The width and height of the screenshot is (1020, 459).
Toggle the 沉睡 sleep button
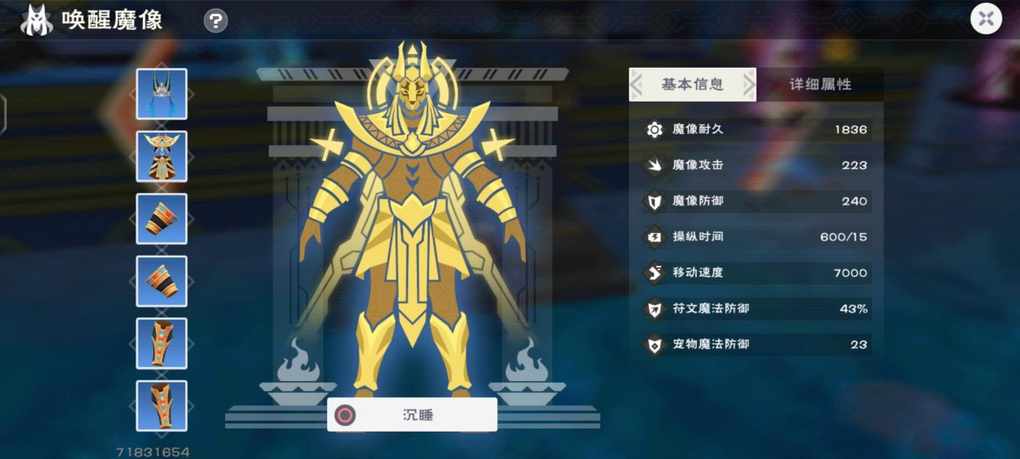pyautogui.click(x=412, y=415)
